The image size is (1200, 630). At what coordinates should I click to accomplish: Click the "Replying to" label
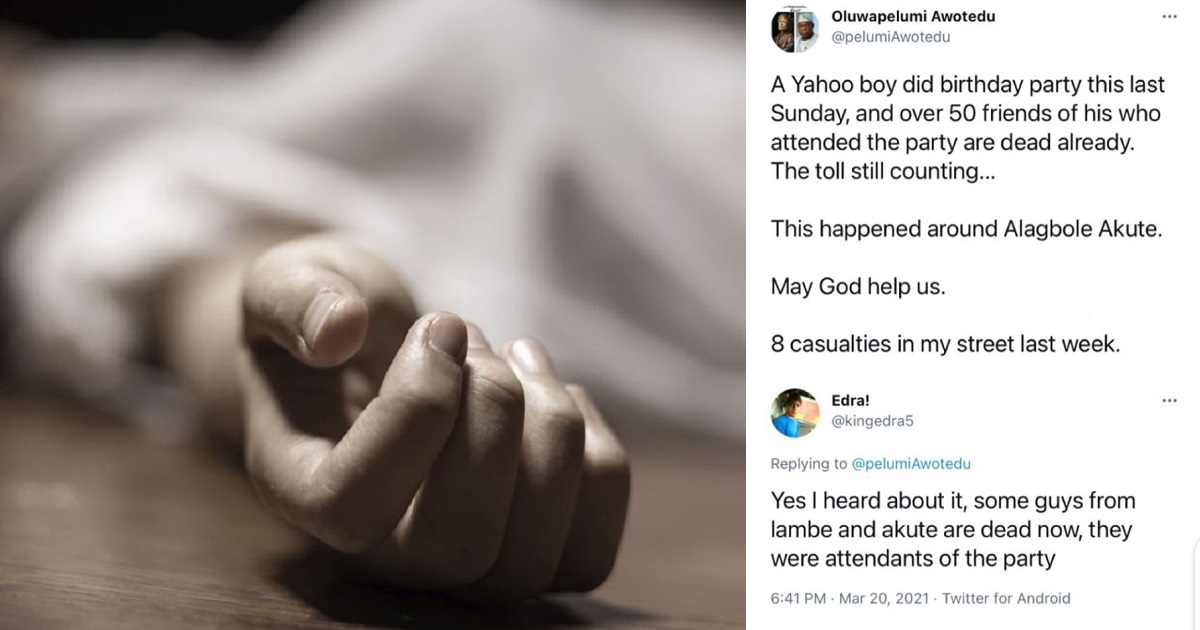pos(809,464)
